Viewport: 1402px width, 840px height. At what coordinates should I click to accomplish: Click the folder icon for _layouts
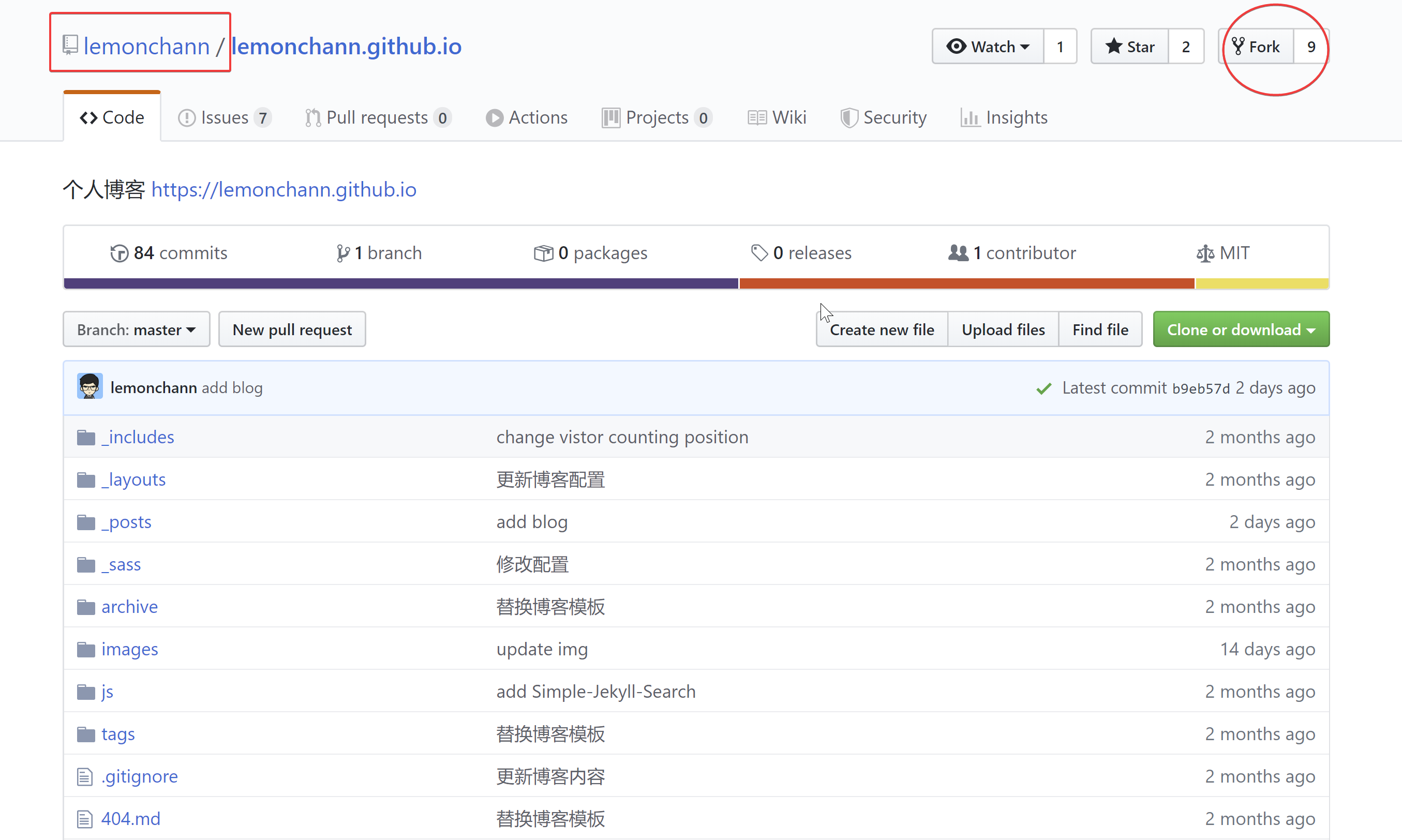click(x=86, y=480)
